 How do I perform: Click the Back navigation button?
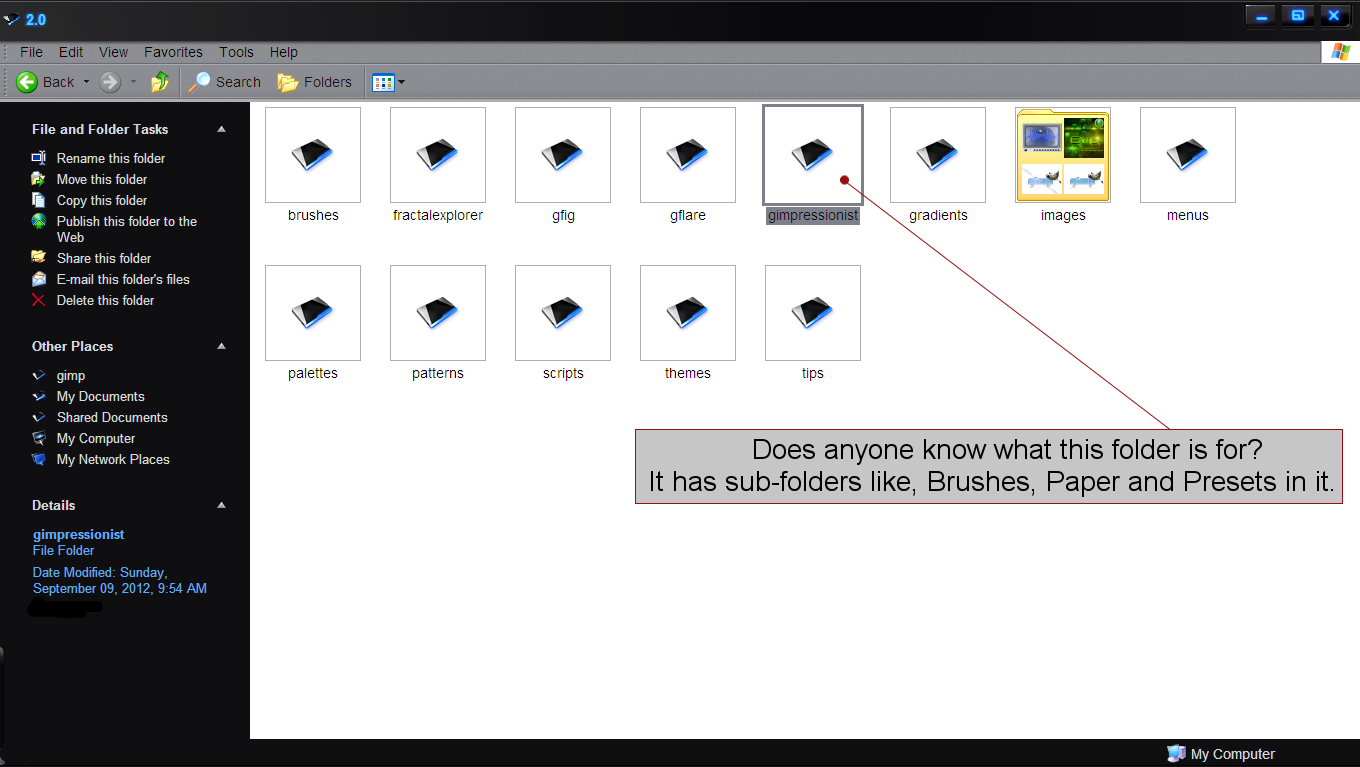(45, 82)
